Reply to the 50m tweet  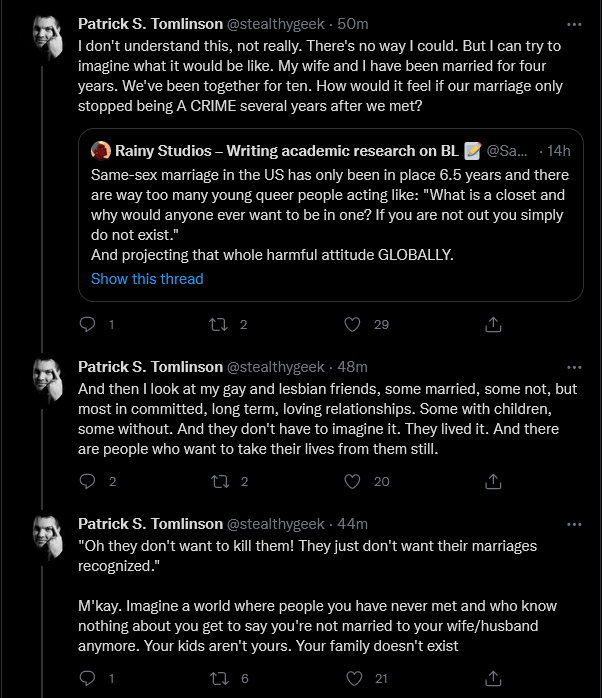point(87,325)
